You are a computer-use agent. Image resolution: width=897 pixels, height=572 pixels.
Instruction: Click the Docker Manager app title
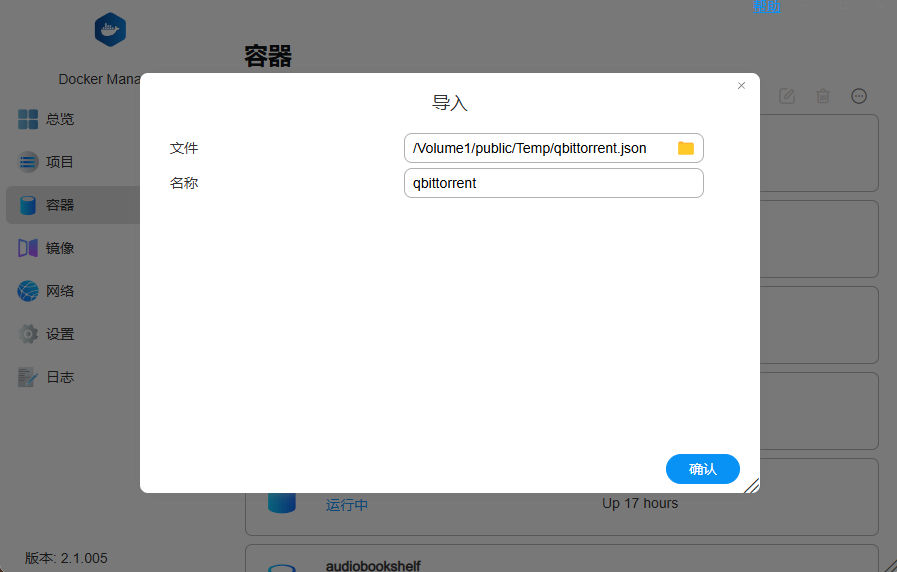[x=100, y=79]
